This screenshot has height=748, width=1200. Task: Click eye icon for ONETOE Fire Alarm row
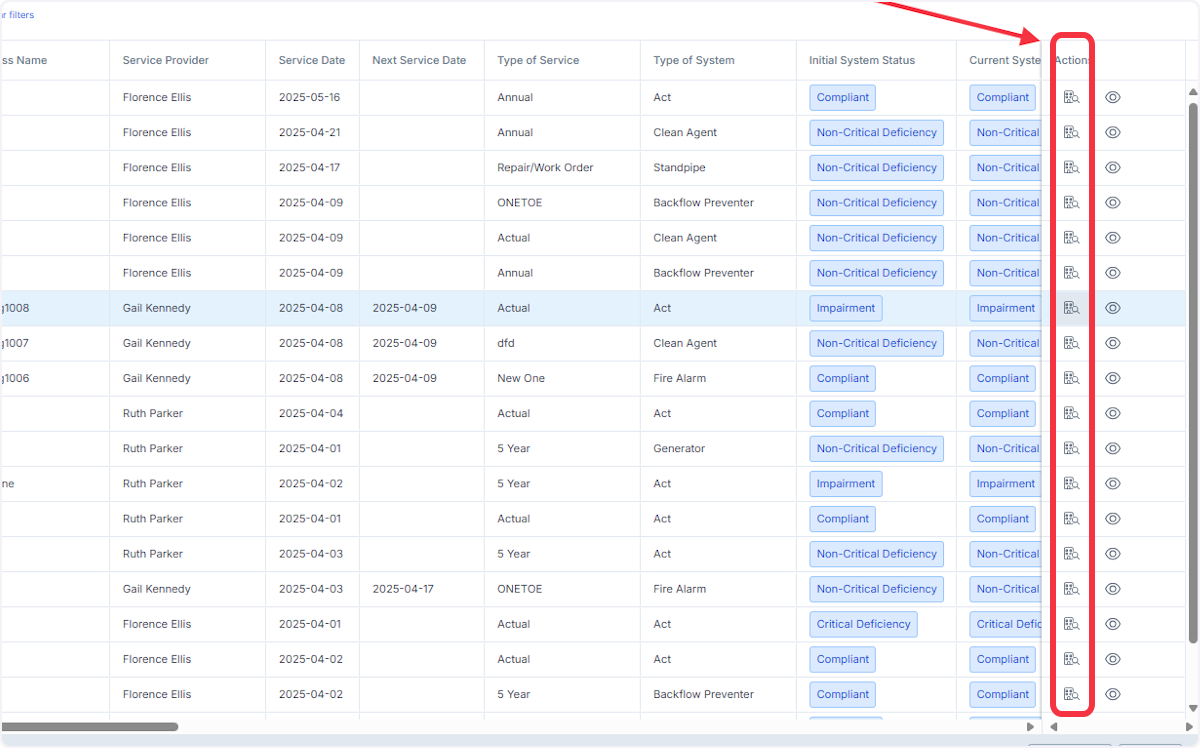click(x=1113, y=588)
